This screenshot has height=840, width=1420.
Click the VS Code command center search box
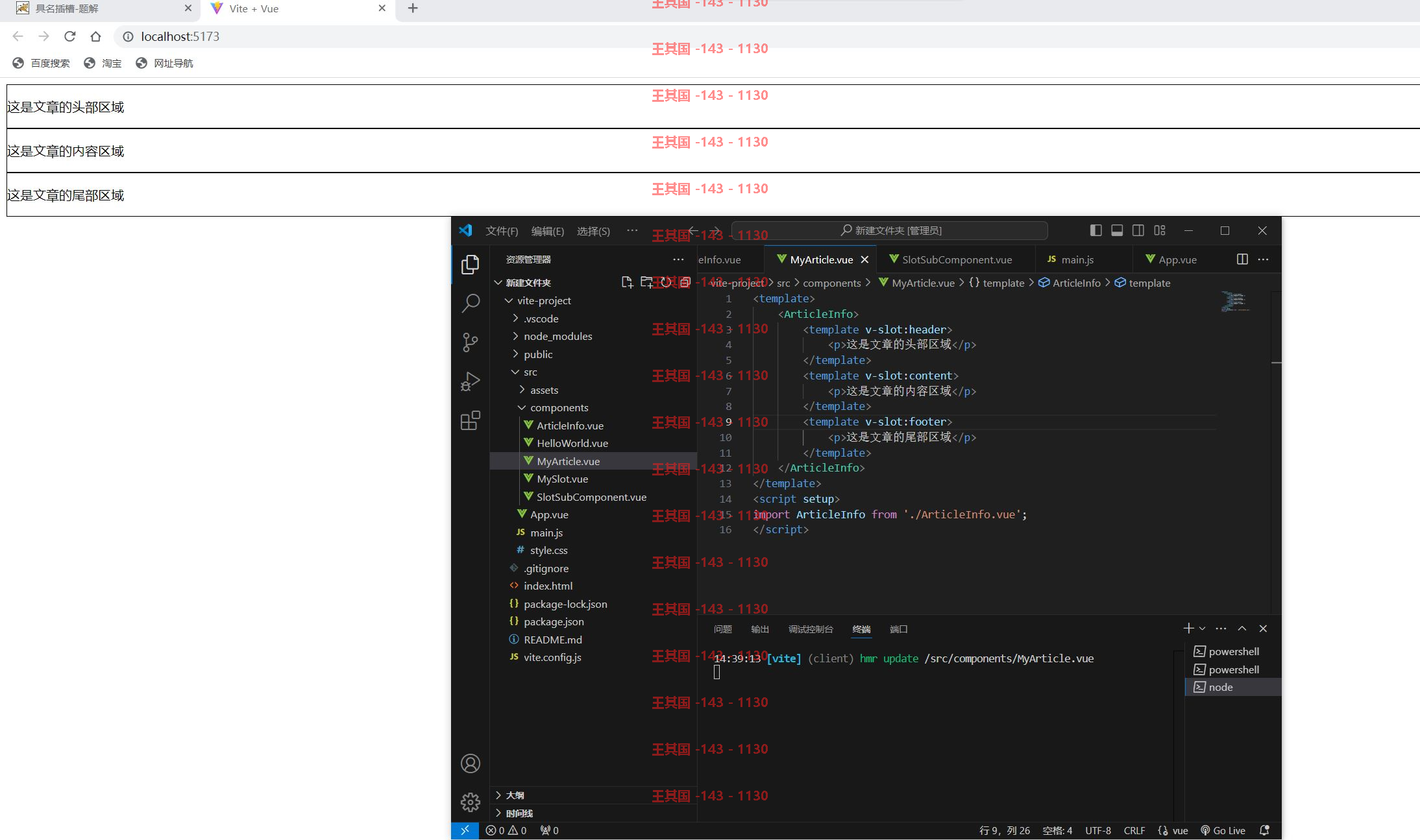[x=889, y=230]
